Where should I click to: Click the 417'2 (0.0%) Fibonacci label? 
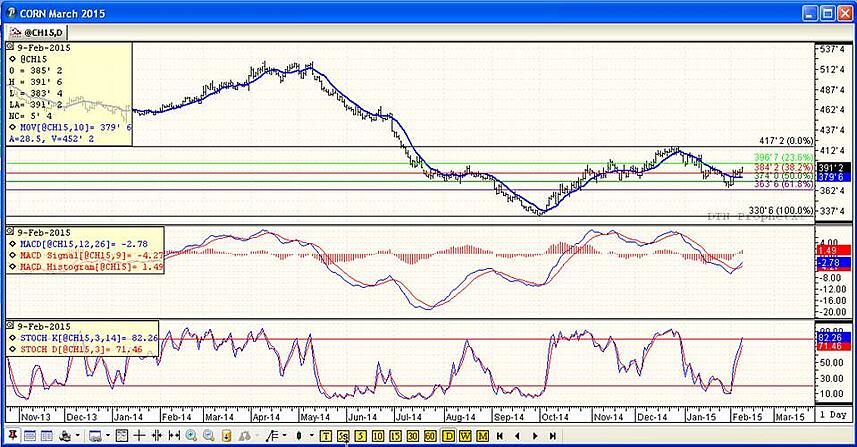tap(786, 141)
